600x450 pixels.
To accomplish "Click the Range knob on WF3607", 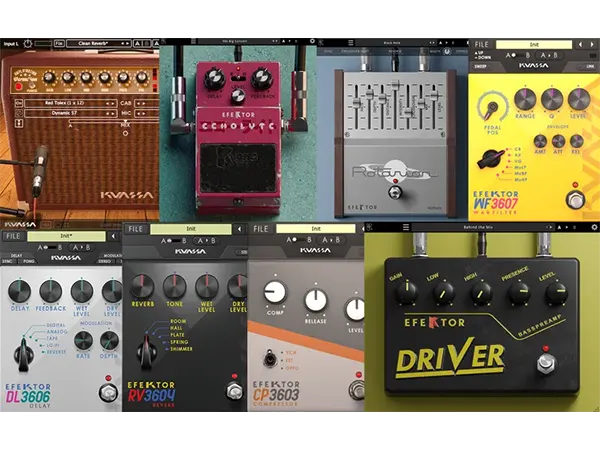I will [x=524, y=98].
